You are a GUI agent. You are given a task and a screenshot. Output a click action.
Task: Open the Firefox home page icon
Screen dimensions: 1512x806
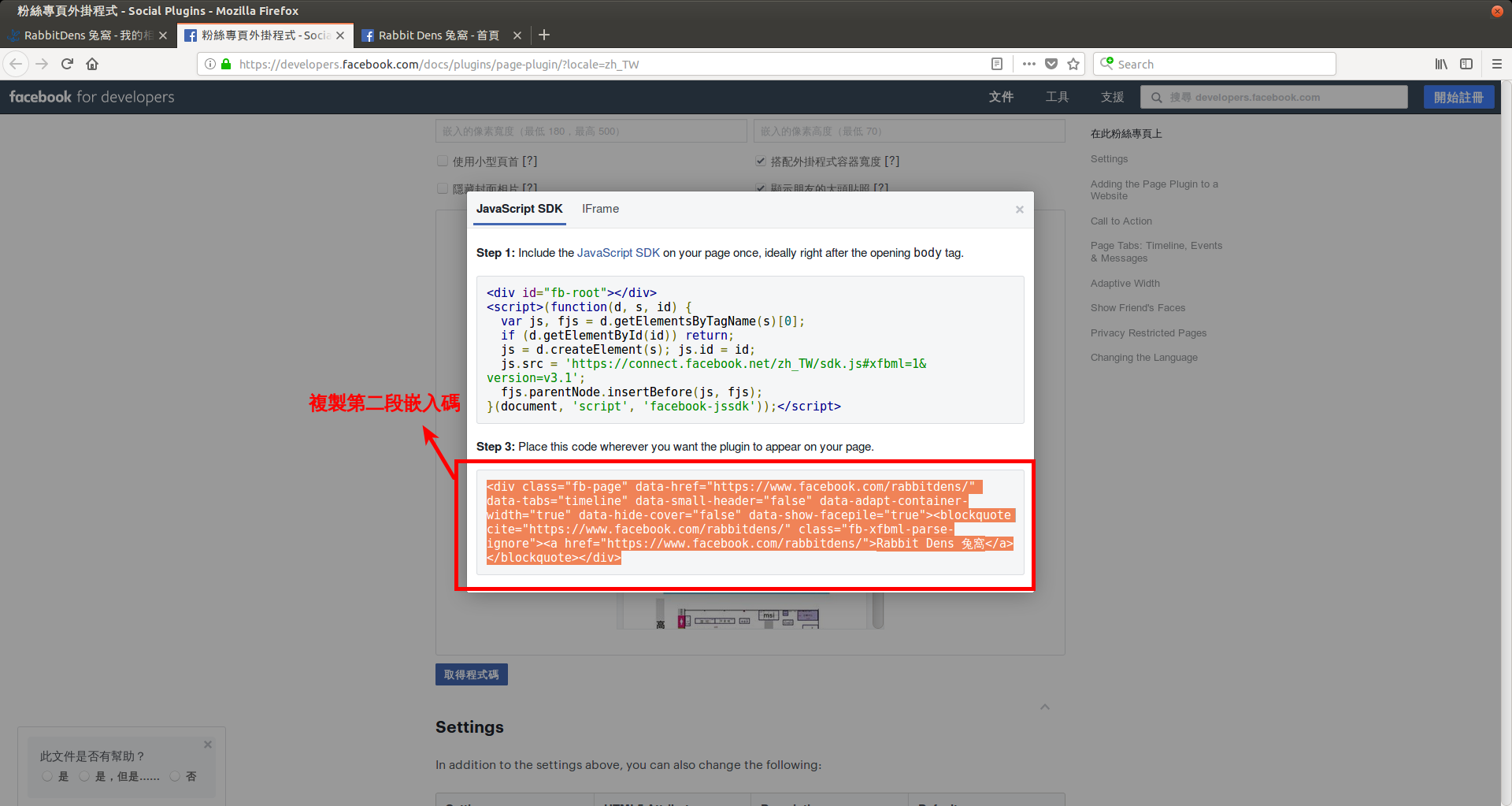92,64
